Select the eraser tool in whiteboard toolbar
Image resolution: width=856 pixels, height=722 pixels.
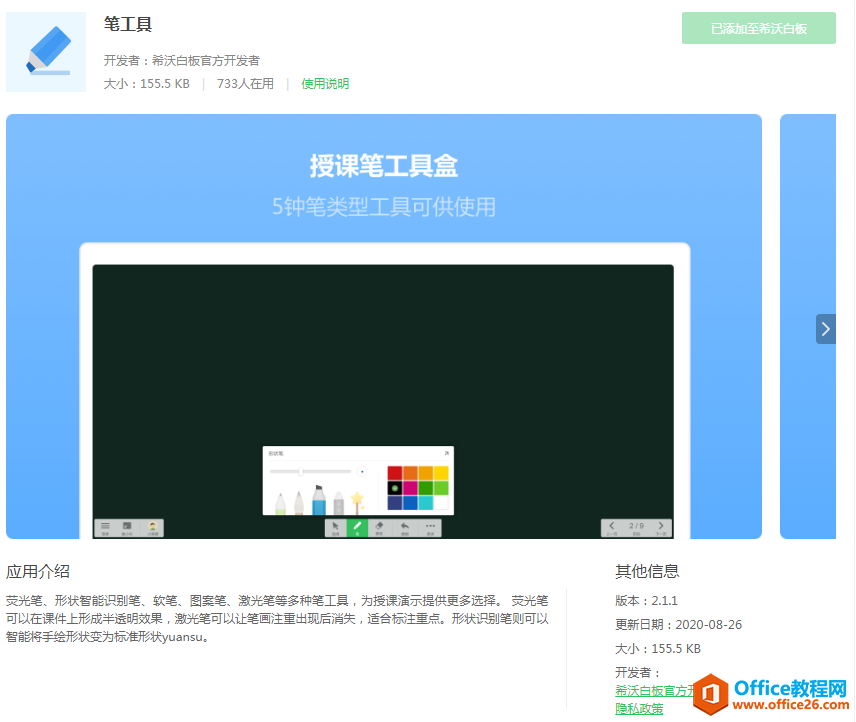pyautogui.click(x=379, y=527)
